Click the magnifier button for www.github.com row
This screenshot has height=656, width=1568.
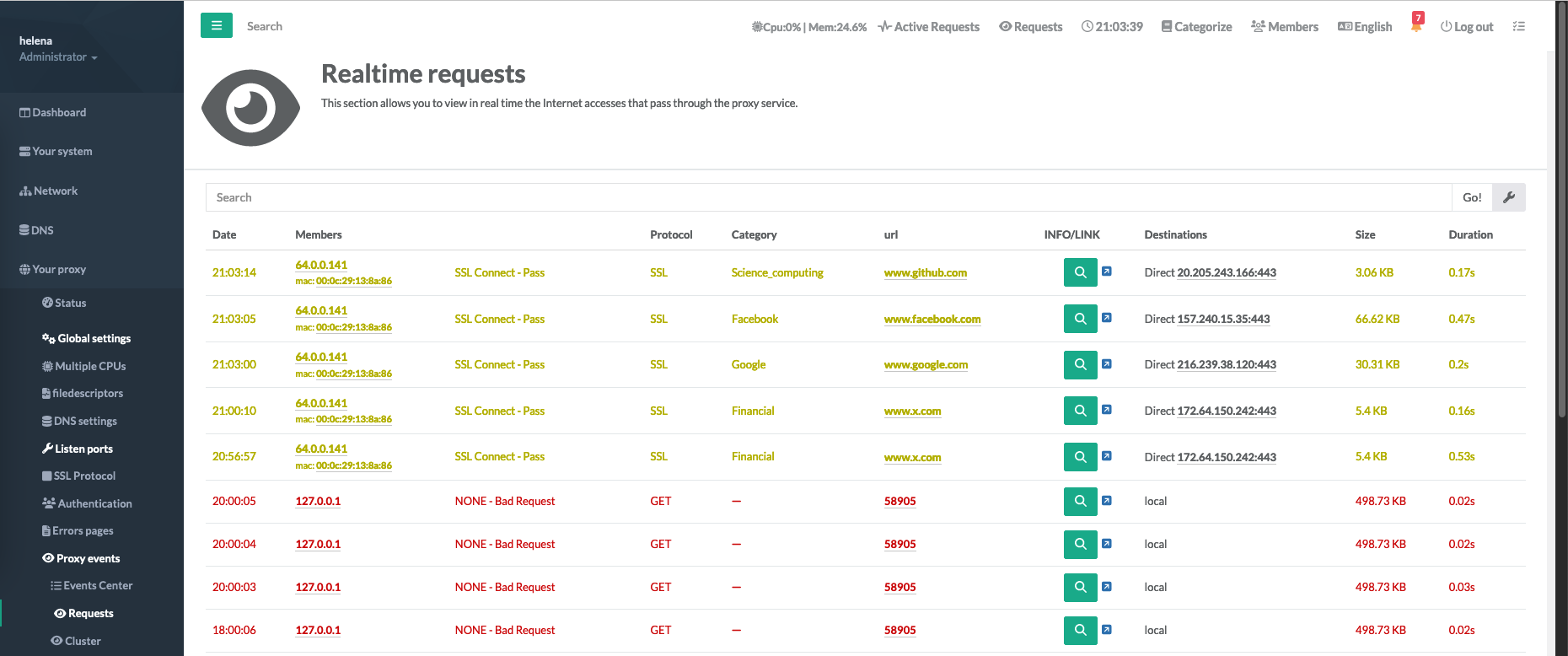pyautogui.click(x=1080, y=272)
